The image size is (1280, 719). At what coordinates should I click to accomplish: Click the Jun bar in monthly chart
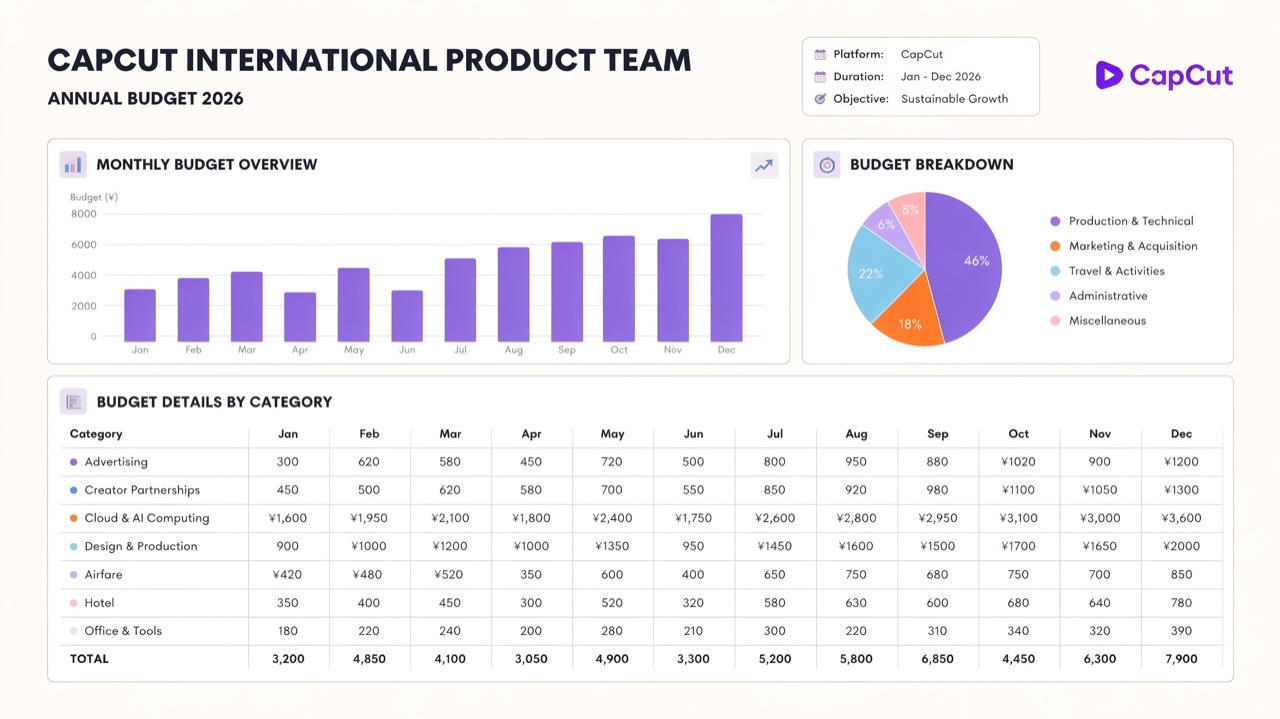(x=407, y=316)
